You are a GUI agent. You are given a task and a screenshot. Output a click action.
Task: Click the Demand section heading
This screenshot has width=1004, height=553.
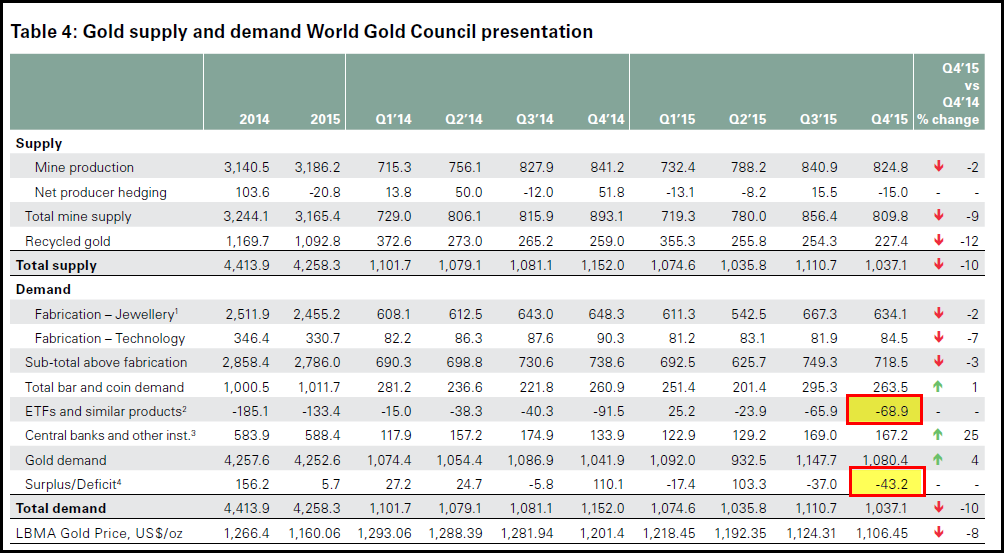coord(43,290)
